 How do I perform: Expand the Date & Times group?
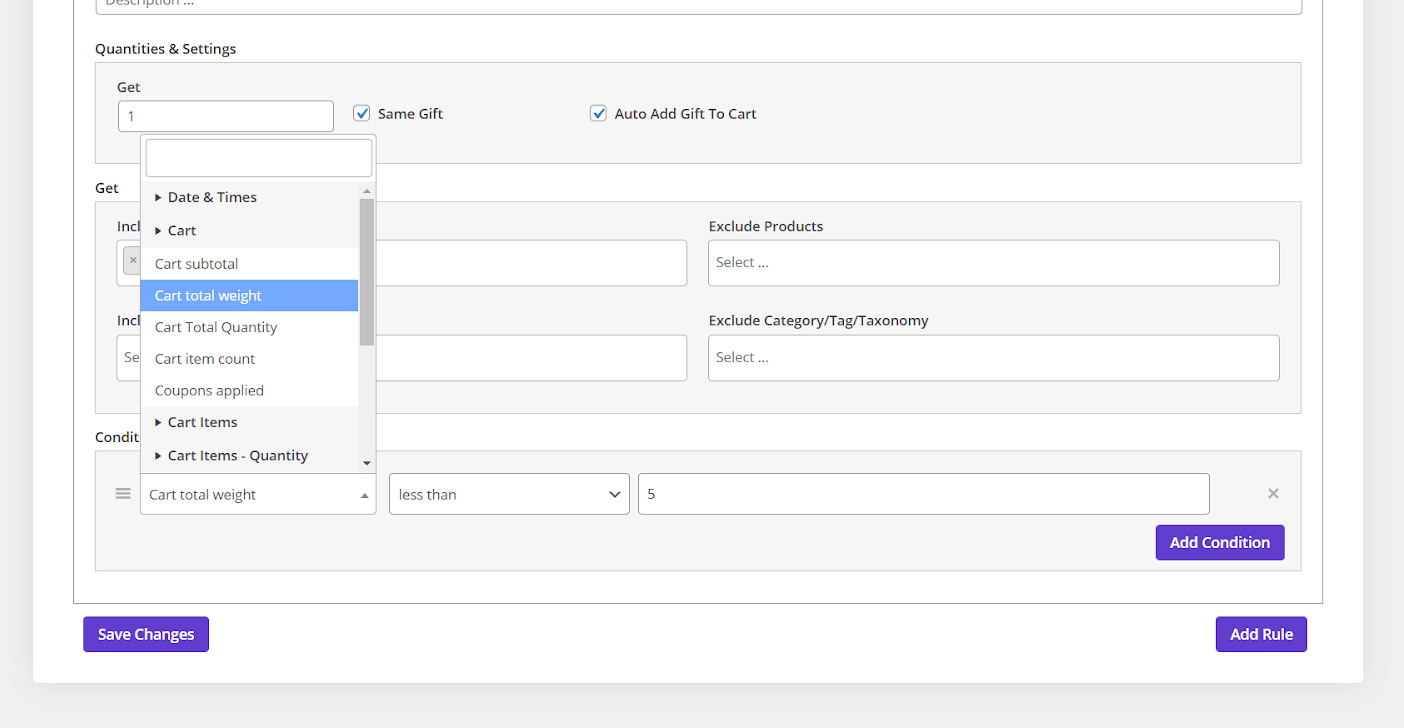(212, 197)
